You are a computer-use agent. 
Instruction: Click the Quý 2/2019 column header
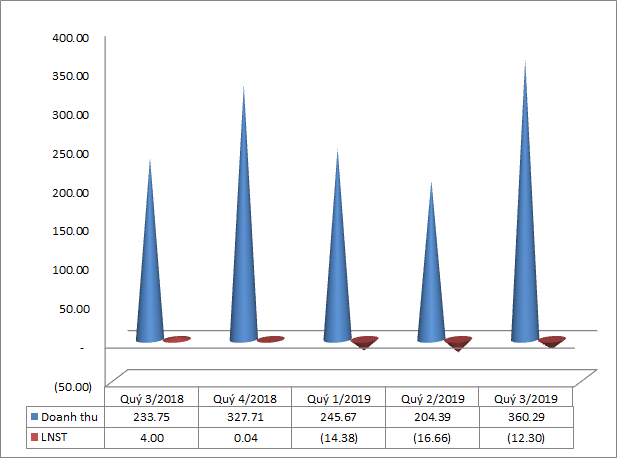coord(432,399)
